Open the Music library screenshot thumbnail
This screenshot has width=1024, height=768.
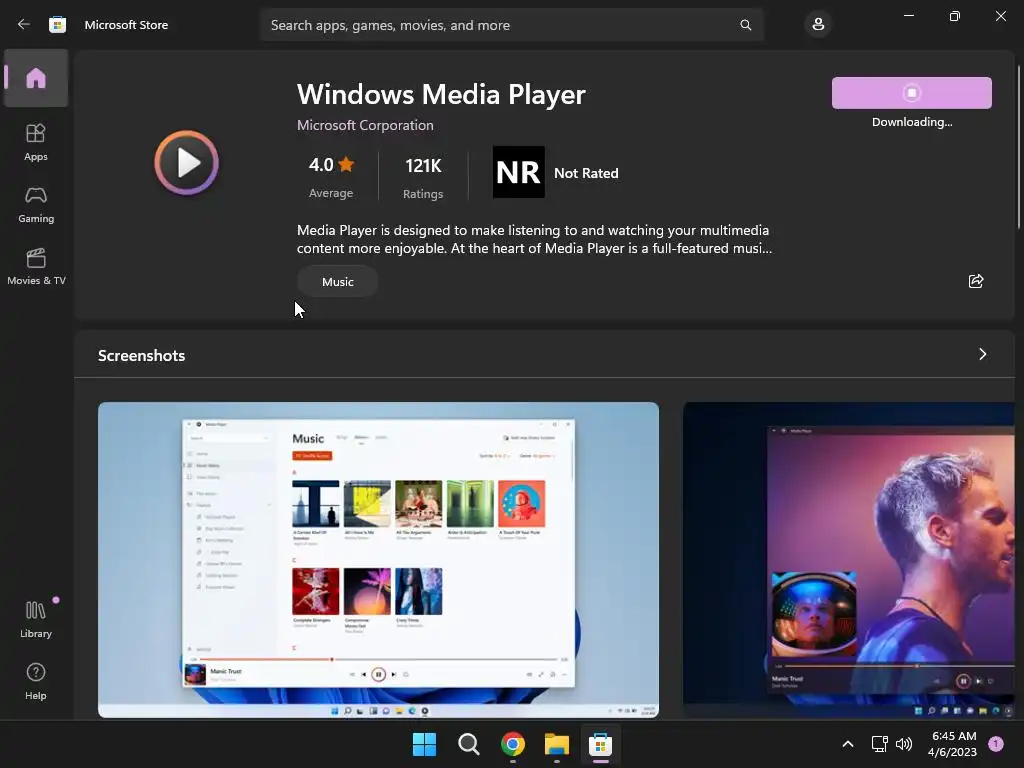[378, 560]
